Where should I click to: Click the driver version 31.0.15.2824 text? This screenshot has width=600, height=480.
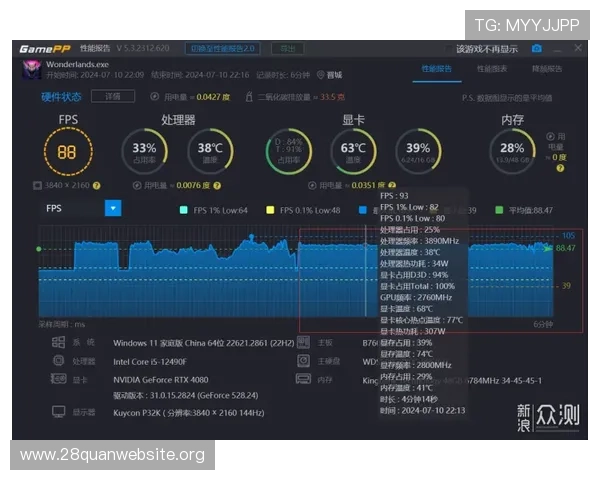(186, 395)
